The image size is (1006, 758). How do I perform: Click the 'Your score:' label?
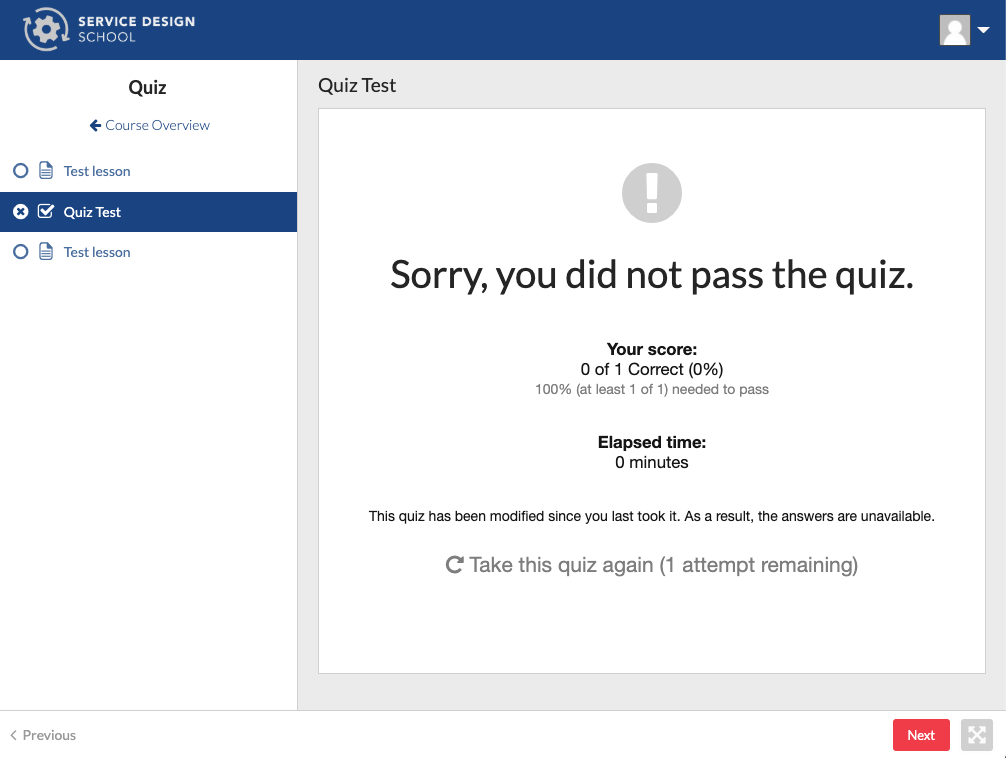(652, 349)
